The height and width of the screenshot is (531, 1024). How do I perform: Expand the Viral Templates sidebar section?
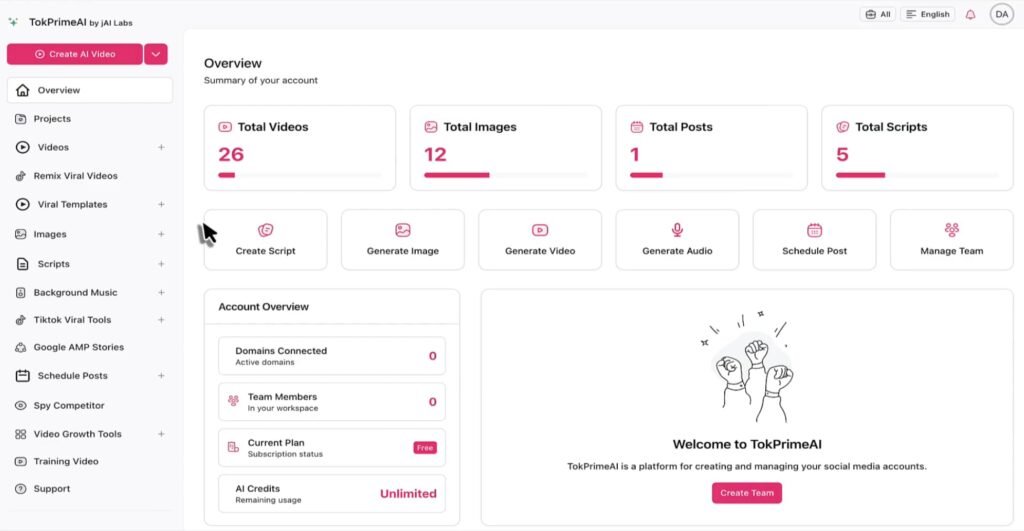point(161,204)
